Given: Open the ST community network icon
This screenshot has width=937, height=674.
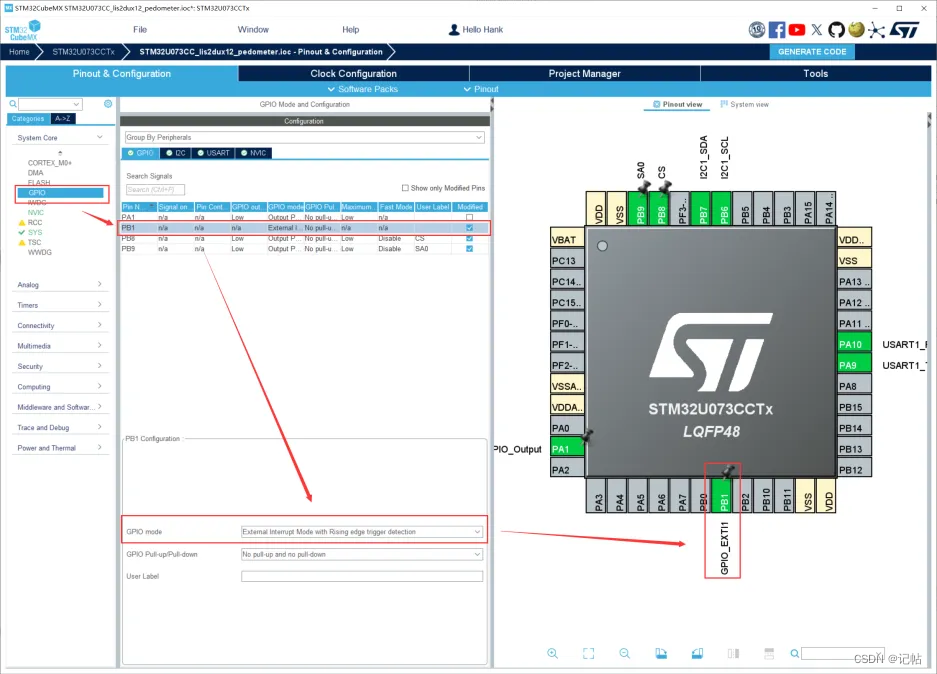Looking at the screenshot, I should pos(876,30).
